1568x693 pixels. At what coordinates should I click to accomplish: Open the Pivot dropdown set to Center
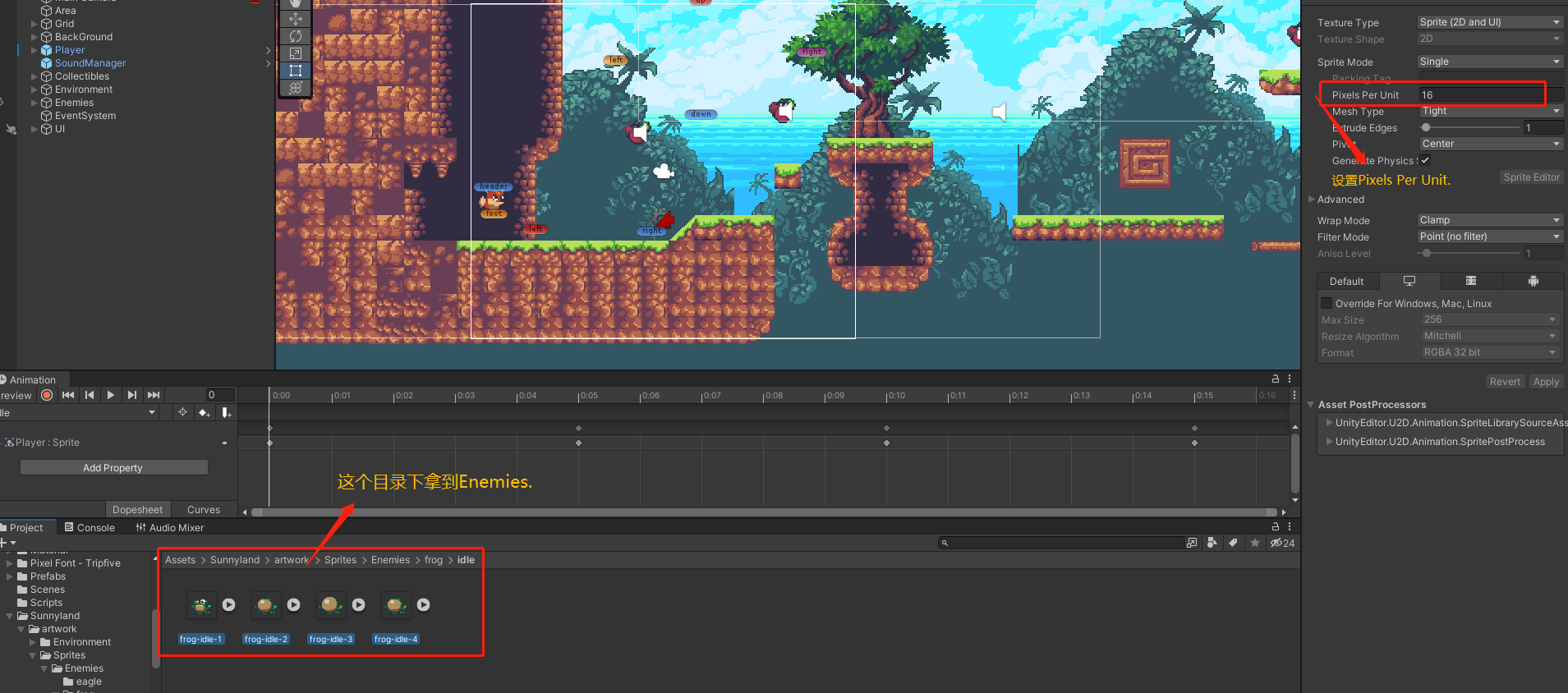point(1490,144)
